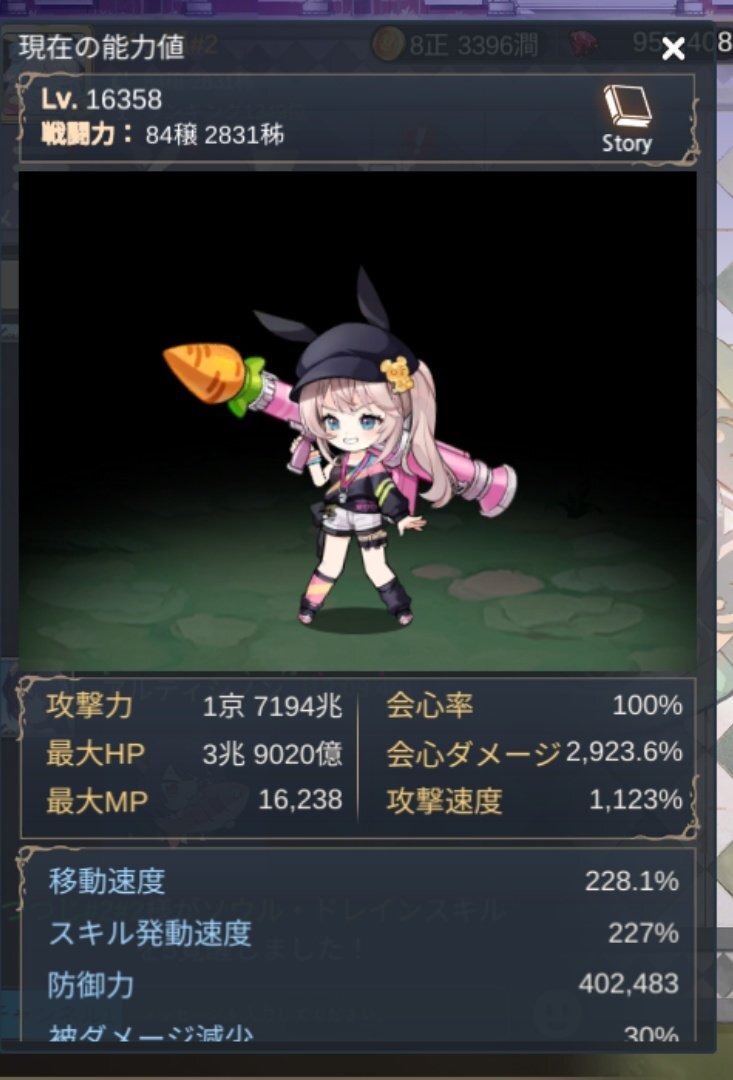Select the 攻撃速度 stat row
The image size is (733, 1080).
535,800
